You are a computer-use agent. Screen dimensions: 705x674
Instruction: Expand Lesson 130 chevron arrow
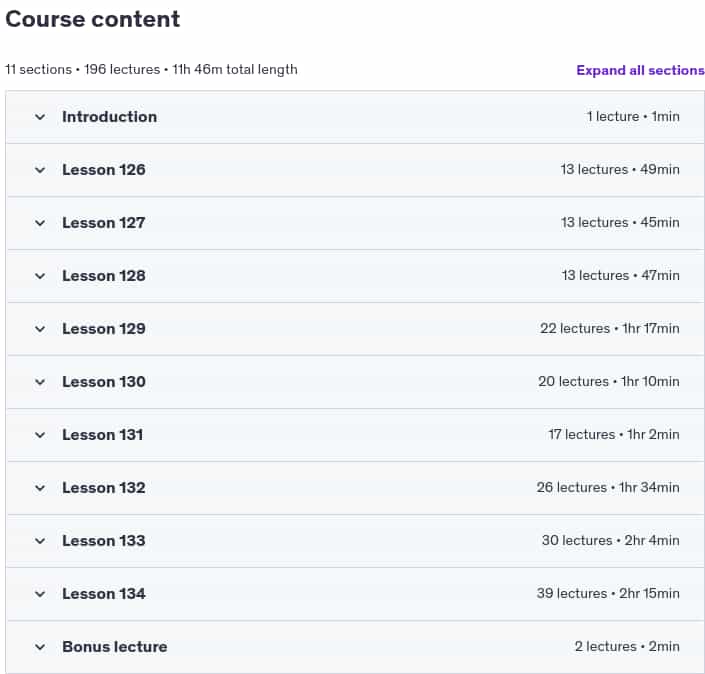40,382
